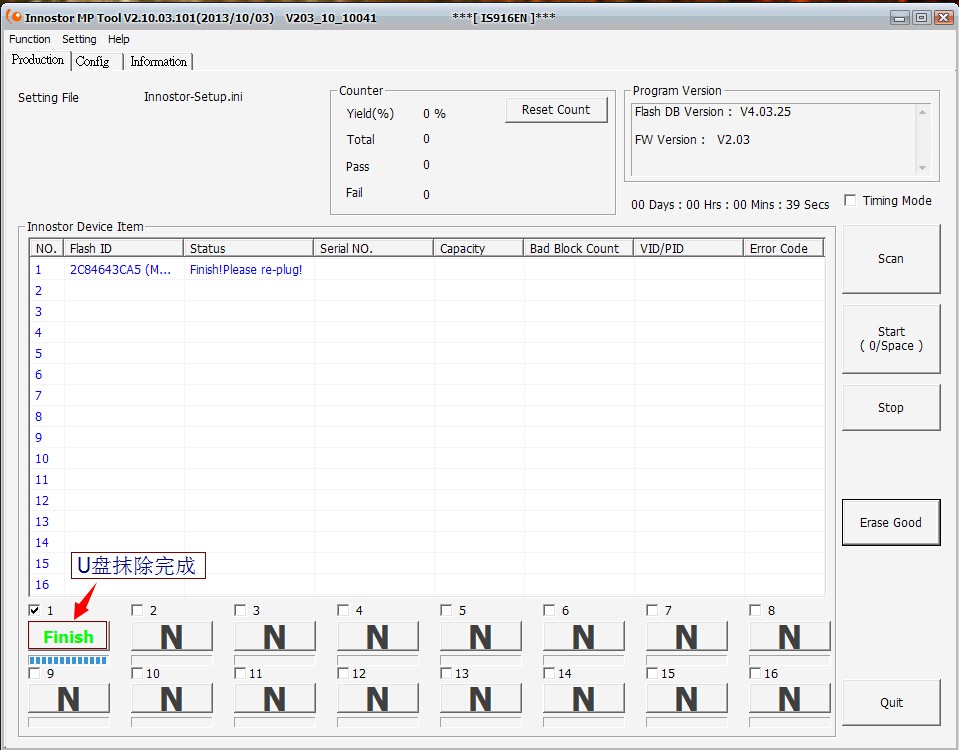959x750 pixels.
Task: Sort by the Serial NO. column header
Action: pyautogui.click(x=373, y=248)
